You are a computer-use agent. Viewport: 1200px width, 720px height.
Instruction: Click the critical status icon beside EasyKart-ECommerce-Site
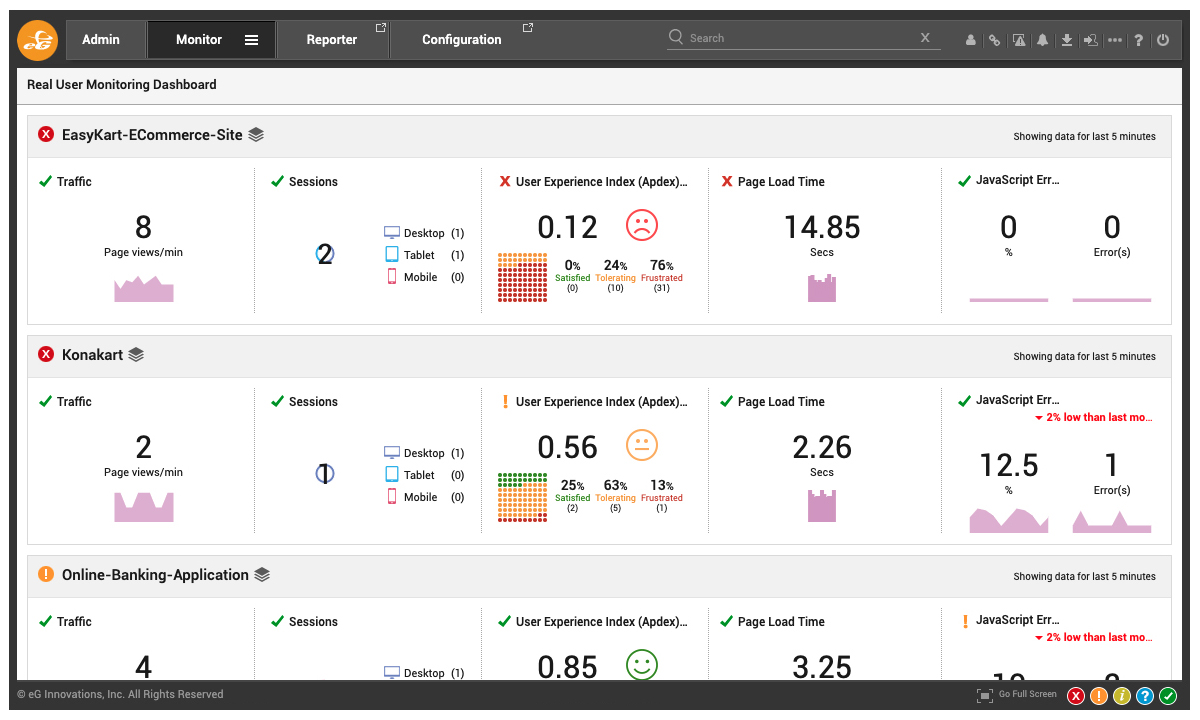[46, 134]
